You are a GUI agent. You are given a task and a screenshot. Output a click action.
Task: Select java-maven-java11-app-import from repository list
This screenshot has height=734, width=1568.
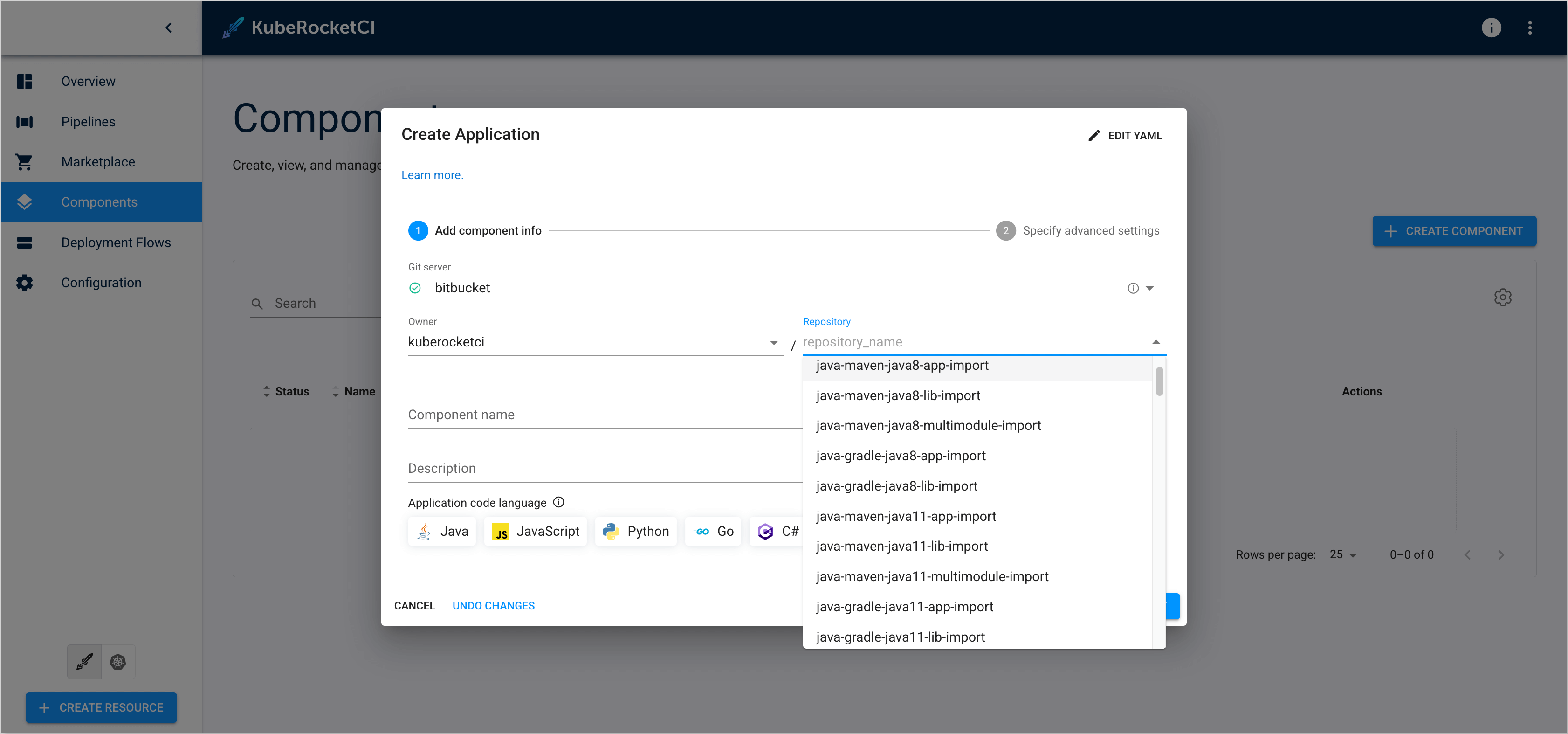906,516
